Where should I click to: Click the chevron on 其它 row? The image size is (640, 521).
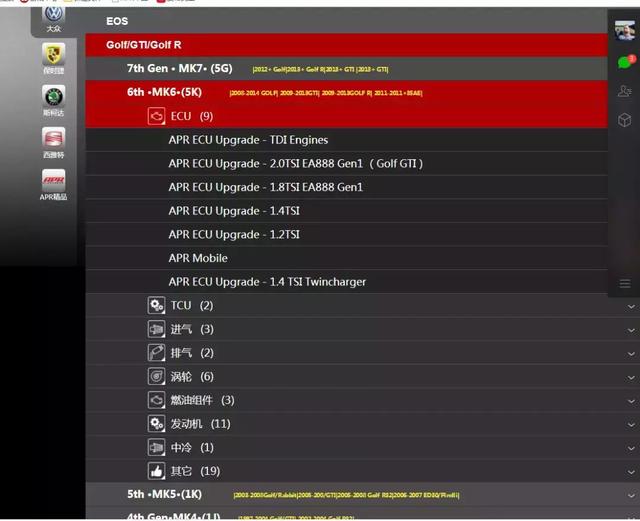point(631,471)
